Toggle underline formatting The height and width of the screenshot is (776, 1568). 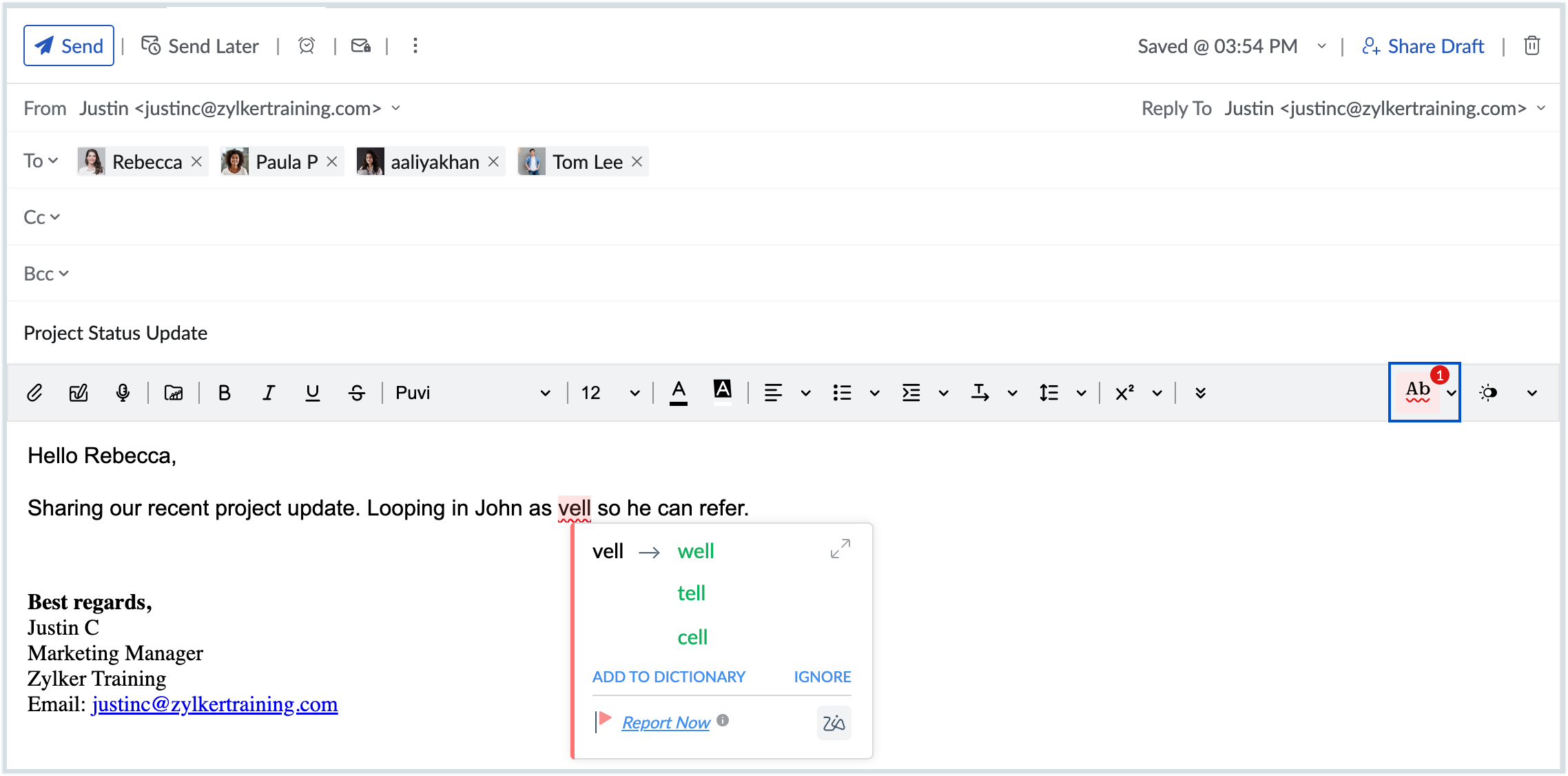[x=312, y=392]
